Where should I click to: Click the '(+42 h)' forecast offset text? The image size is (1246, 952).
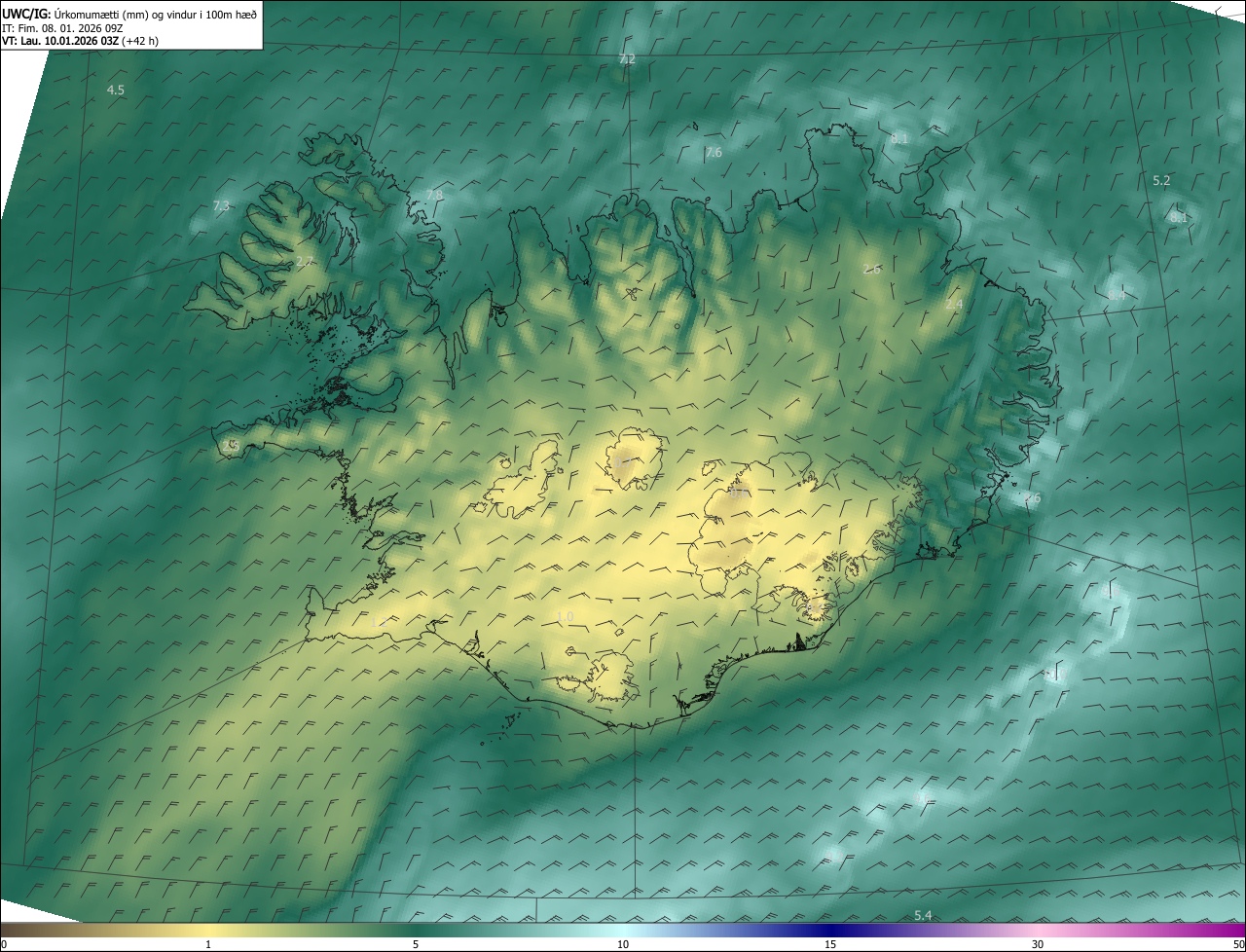140,41
